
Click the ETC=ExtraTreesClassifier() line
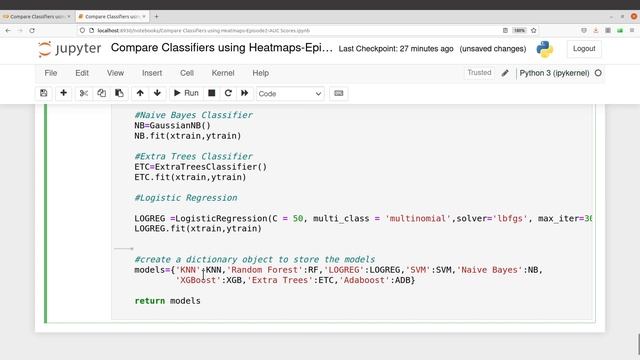200,167
